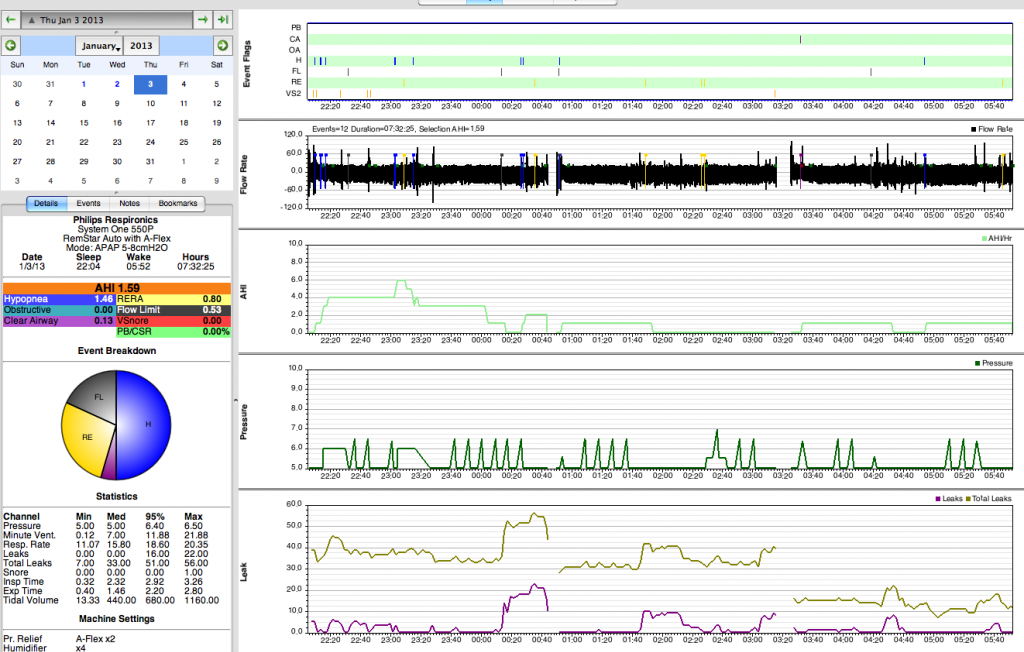Viewport: 1024px width, 652px height.
Task: Click the Total Leaks legend entry
Action: pos(989,498)
